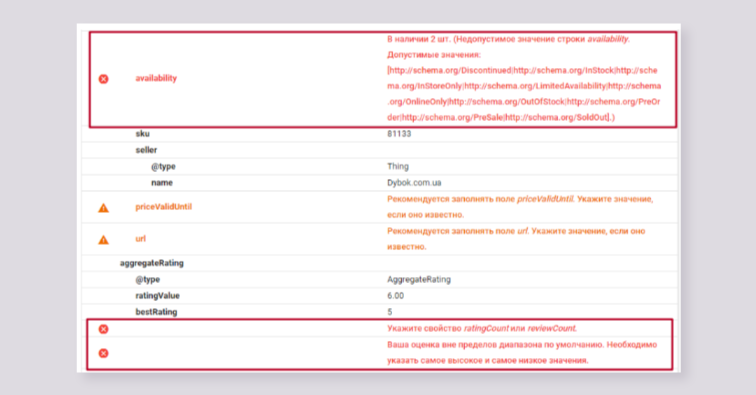Click the ratingCount or reviewCount error message
This screenshot has height=395, width=756.
tap(482, 328)
